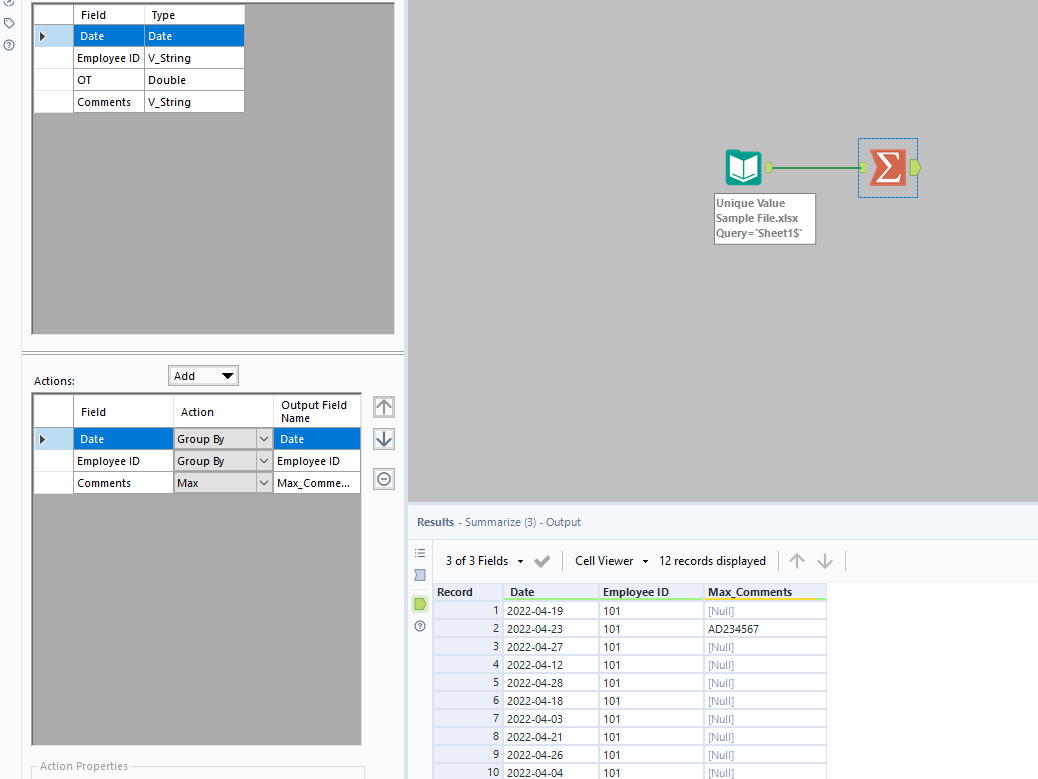Move the selected action up with arrow button
The height and width of the screenshot is (779, 1038).
(x=384, y=407)
